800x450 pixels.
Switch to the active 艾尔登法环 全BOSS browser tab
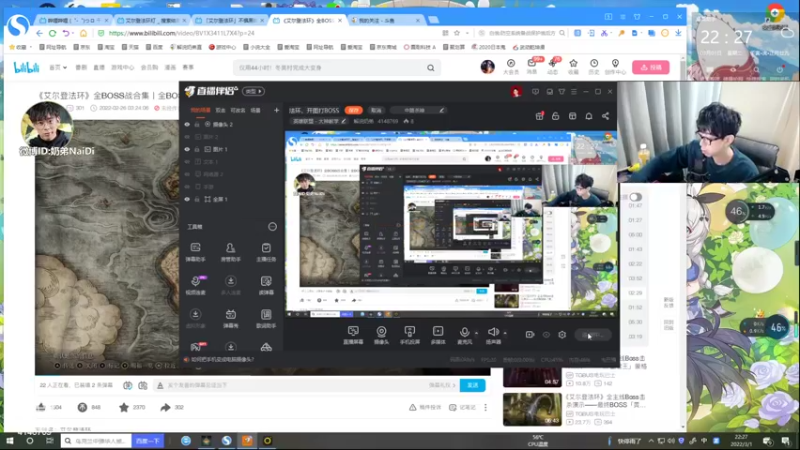(x=308, y=20)
